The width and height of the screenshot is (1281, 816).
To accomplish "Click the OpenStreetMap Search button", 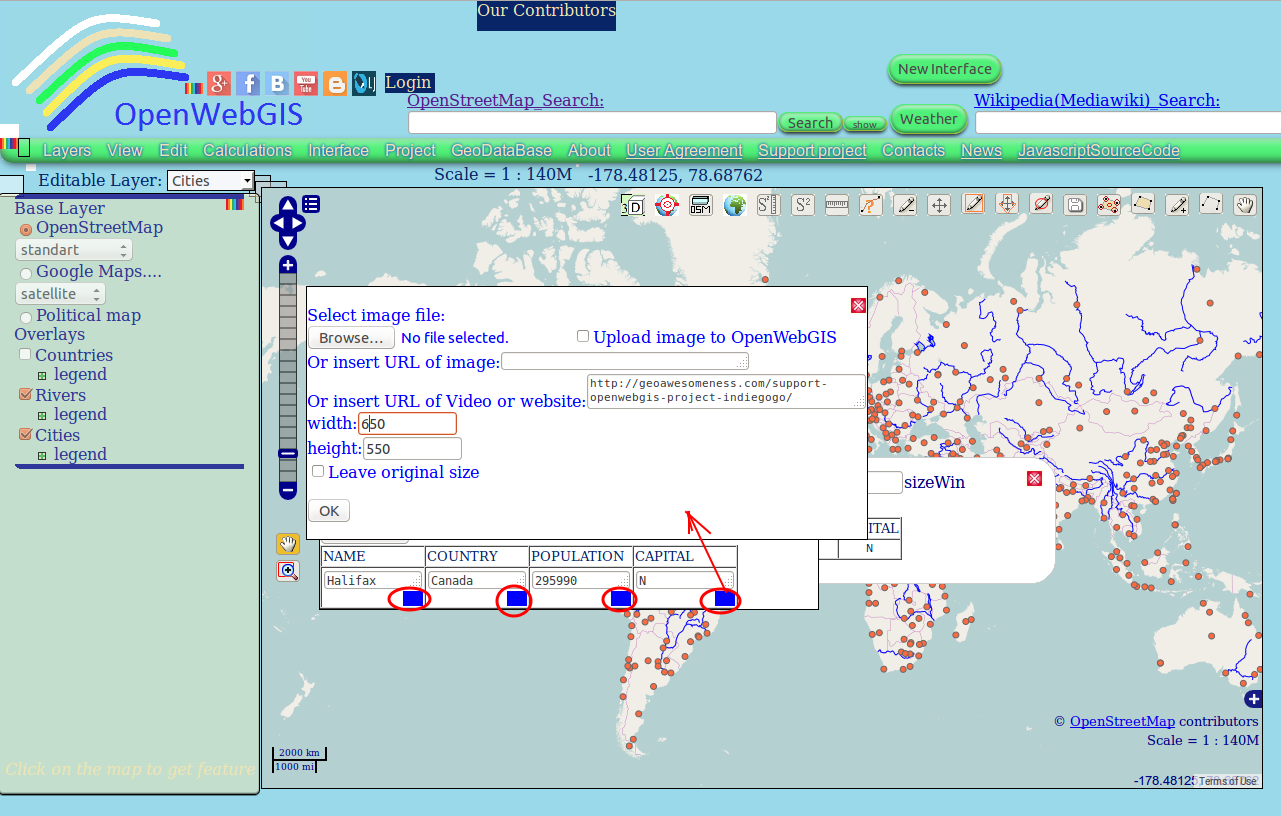I will point(810,123).
